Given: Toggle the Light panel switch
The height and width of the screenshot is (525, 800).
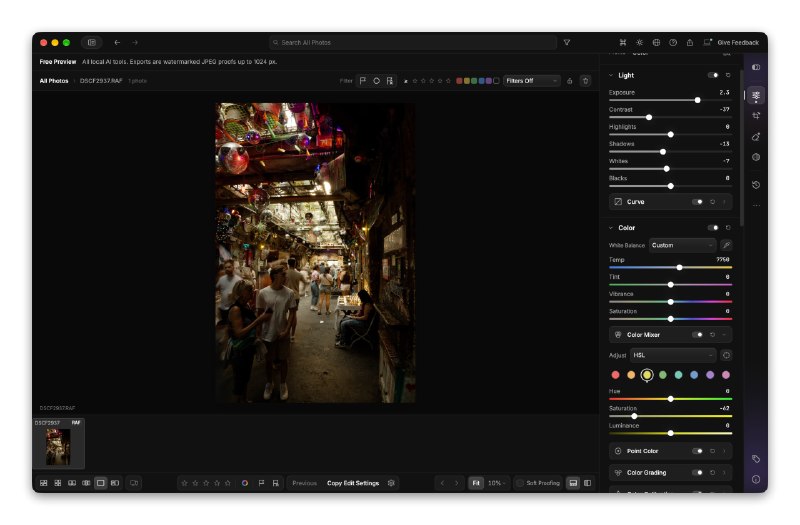Looking at the screenshot, I should (x=713, y=75).
